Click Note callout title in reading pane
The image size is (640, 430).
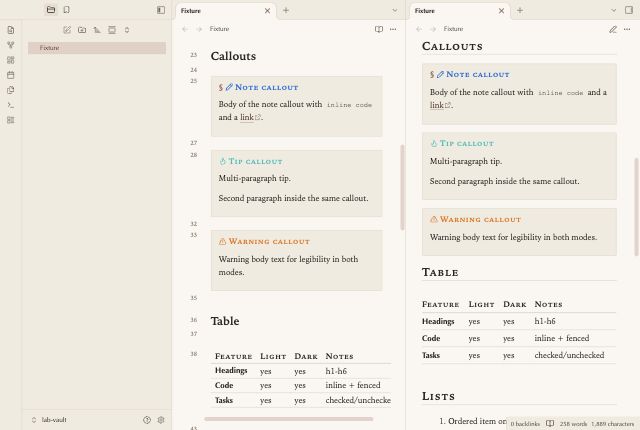[478, 74]
